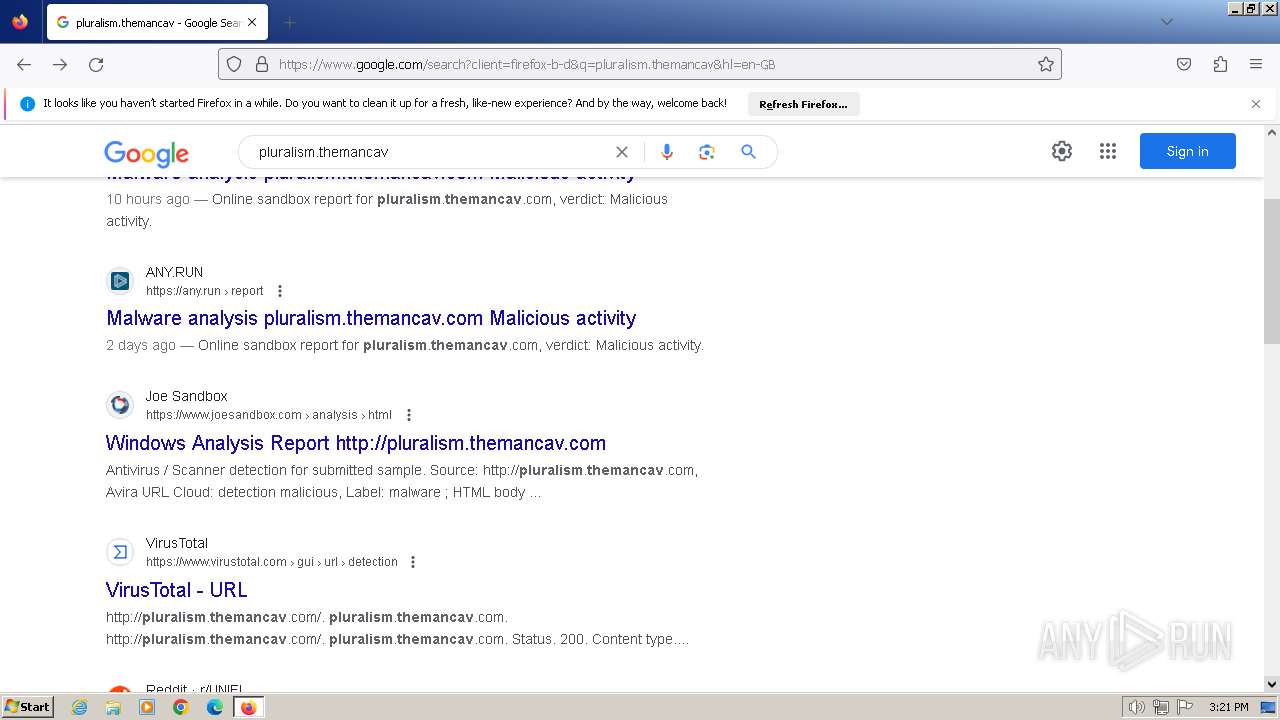The width and height of the screenshot is (1280, 720).
Task: Open Joe Sandbox Windows Analysis Report link
Action: pos(356,443)
